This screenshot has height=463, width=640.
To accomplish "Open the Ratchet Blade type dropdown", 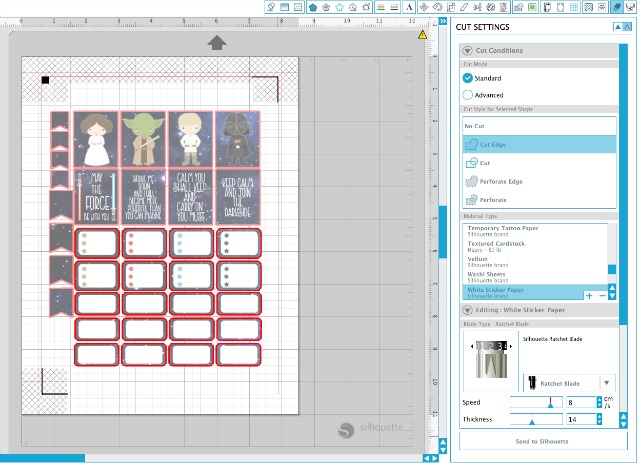I will click(569, 383).
